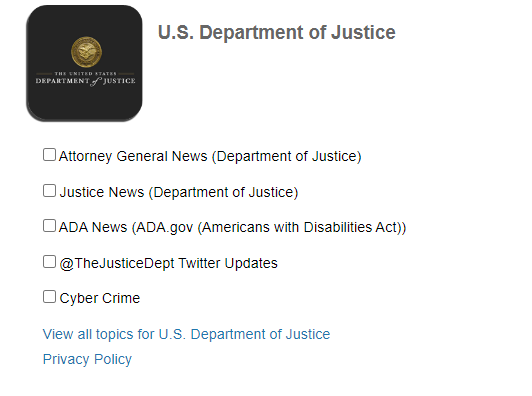Tick the ADA News checkbox
The height and width of the screenshot is (396, 532).
50,226
